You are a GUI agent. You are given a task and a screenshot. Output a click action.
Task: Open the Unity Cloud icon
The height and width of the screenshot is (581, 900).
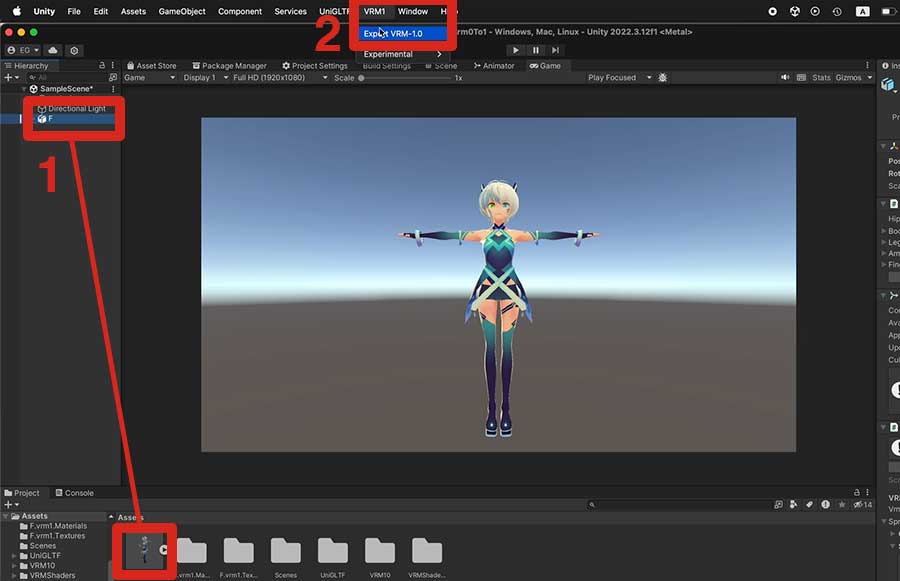pyautogui.click(x=53, y=51)
